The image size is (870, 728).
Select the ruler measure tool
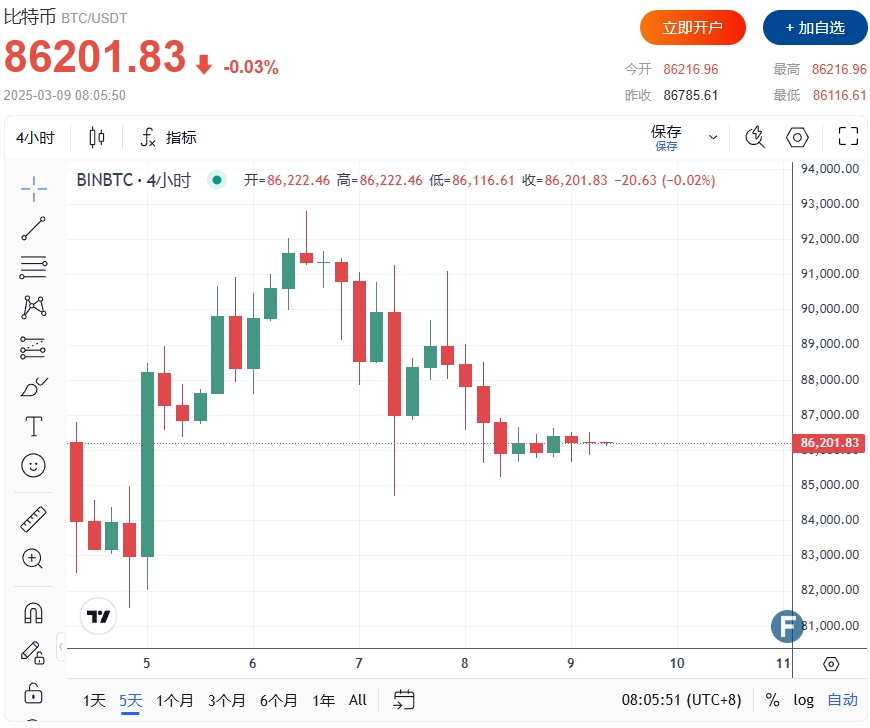[33, 519]
